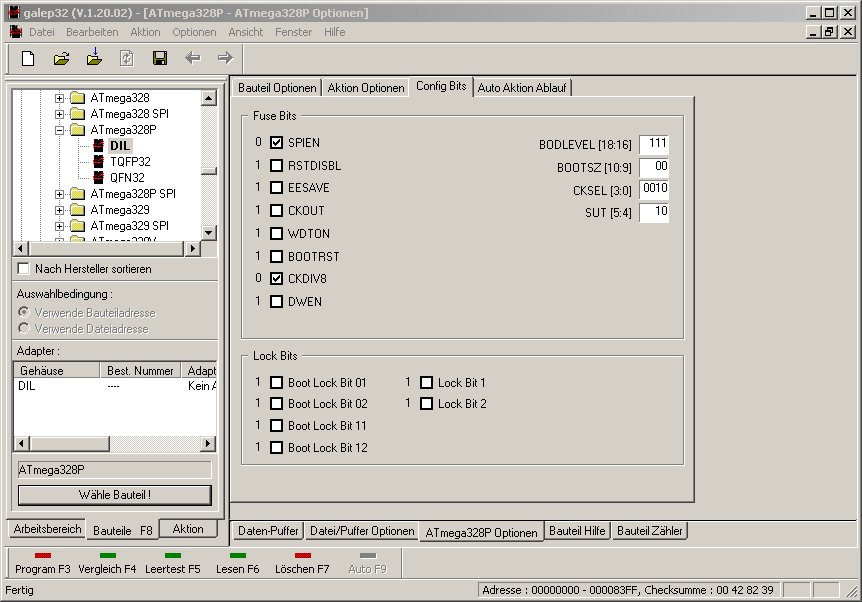Expand the ATmega329 SPI tree node

point(59,226)
